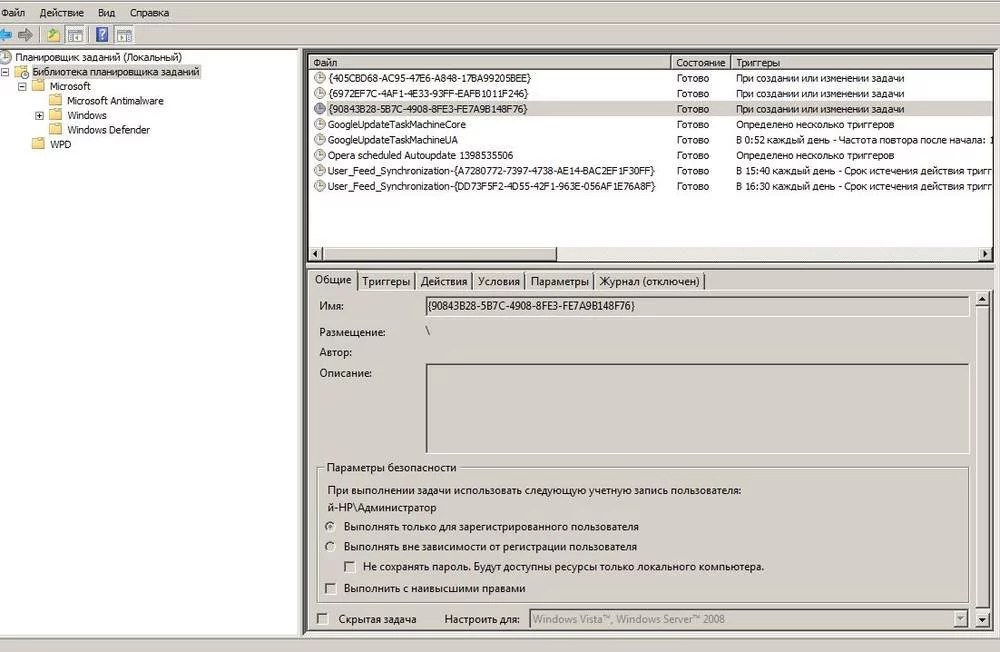Image resolution: width=1000 pixels, height=652 pixels.
Task: Collapse the Microsoft tree node
Action: (22, 86)
